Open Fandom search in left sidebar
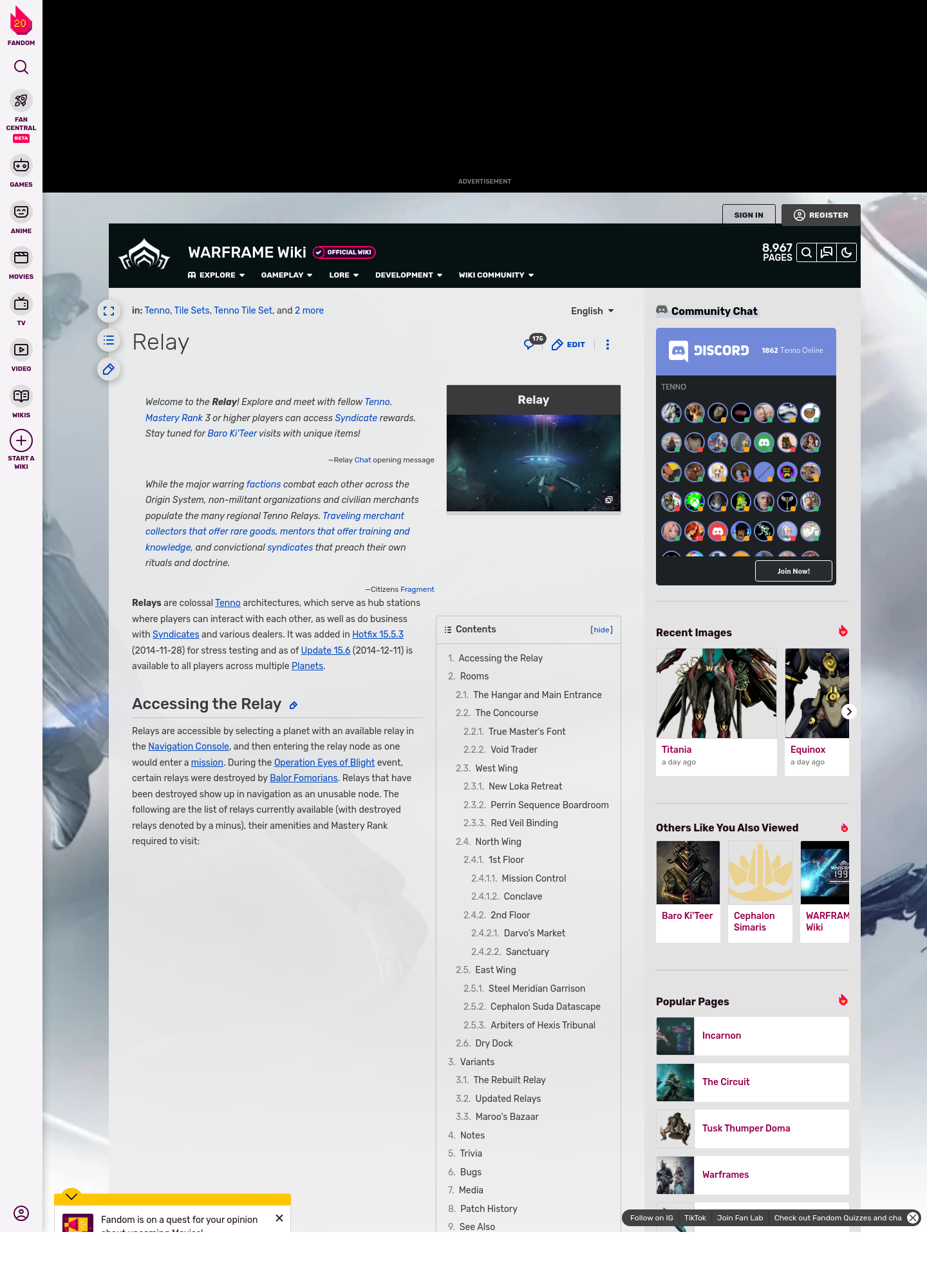Image resolution: width=927 pixels, height=1288 pixels. [21, 67]
